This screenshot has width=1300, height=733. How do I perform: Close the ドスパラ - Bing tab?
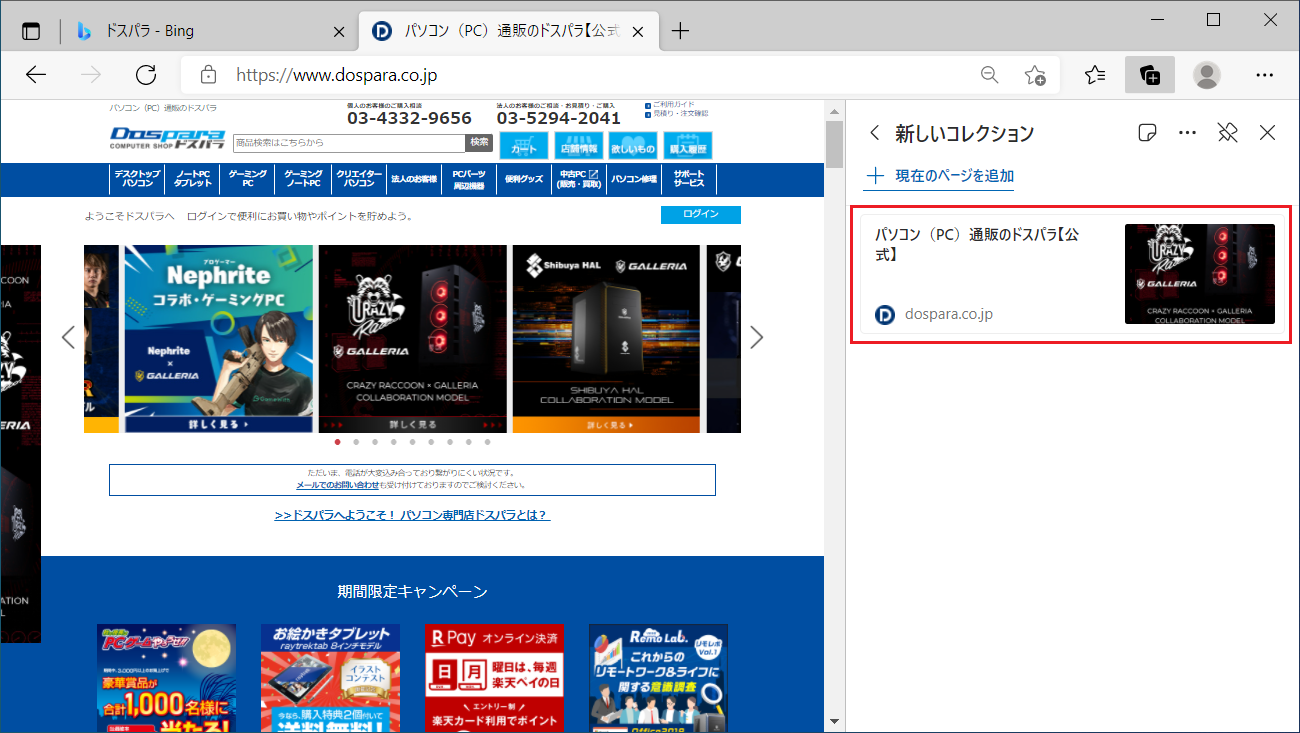point(339,31)
